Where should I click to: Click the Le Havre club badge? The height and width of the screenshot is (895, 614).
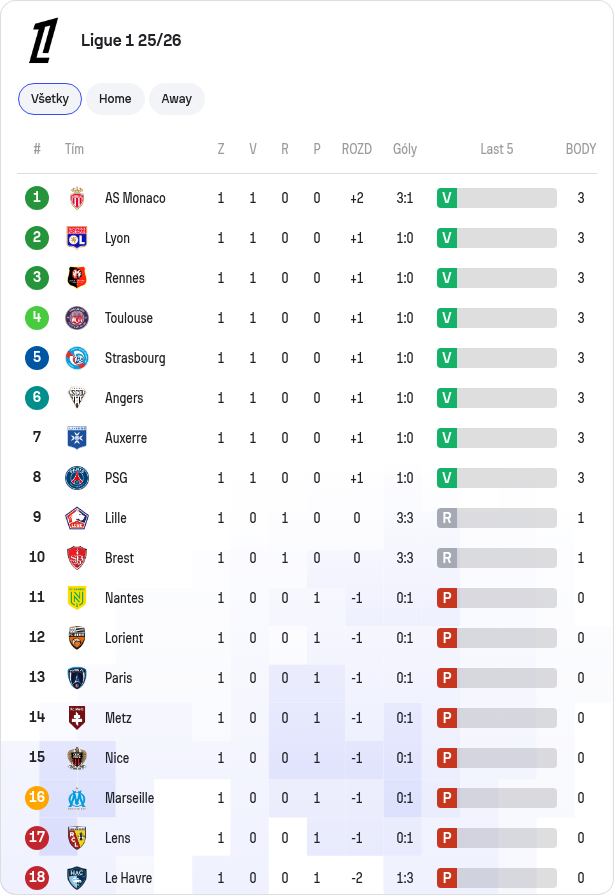point(76,878)
